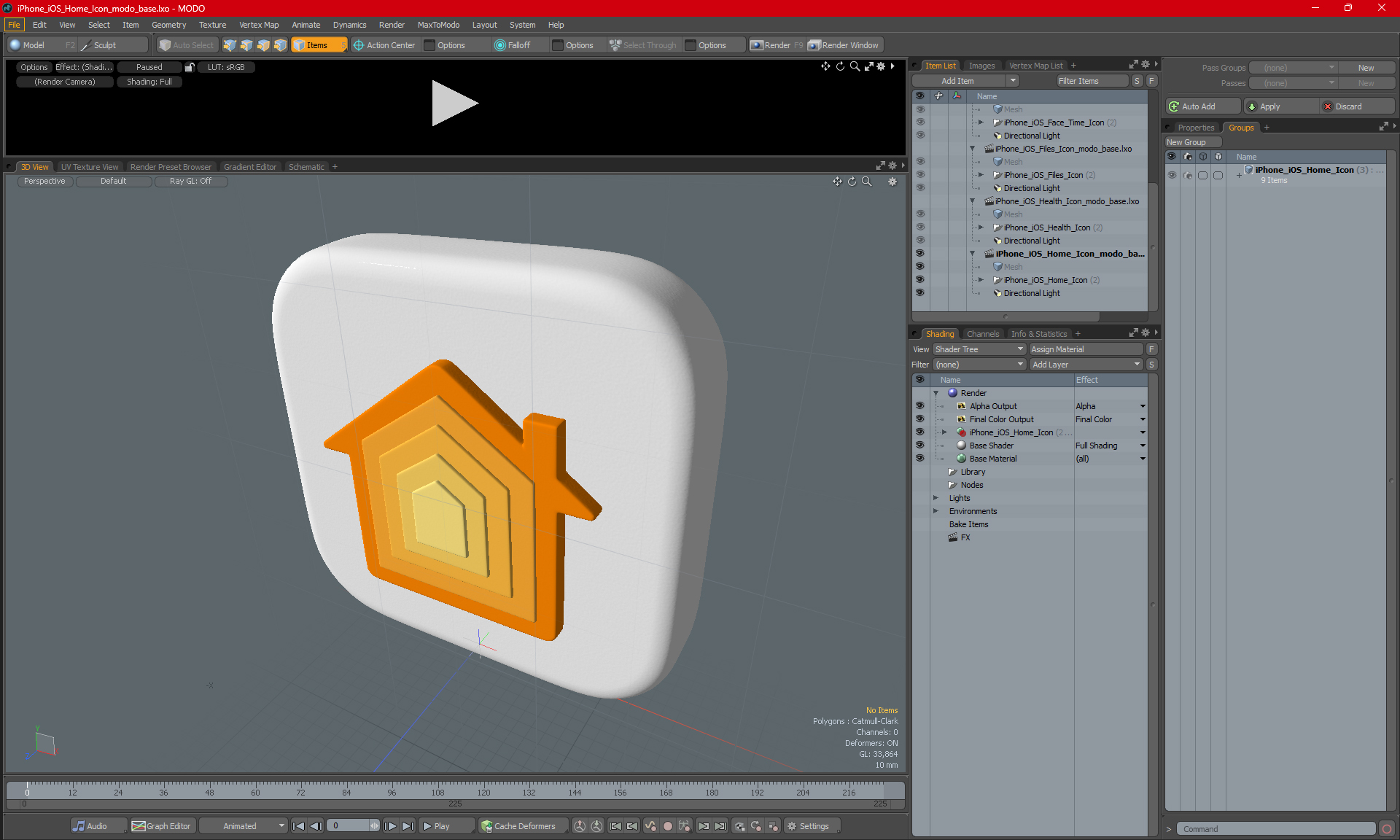Start a Render with F9 button
The image size is (1400, 840).
(x=777, y=45)
